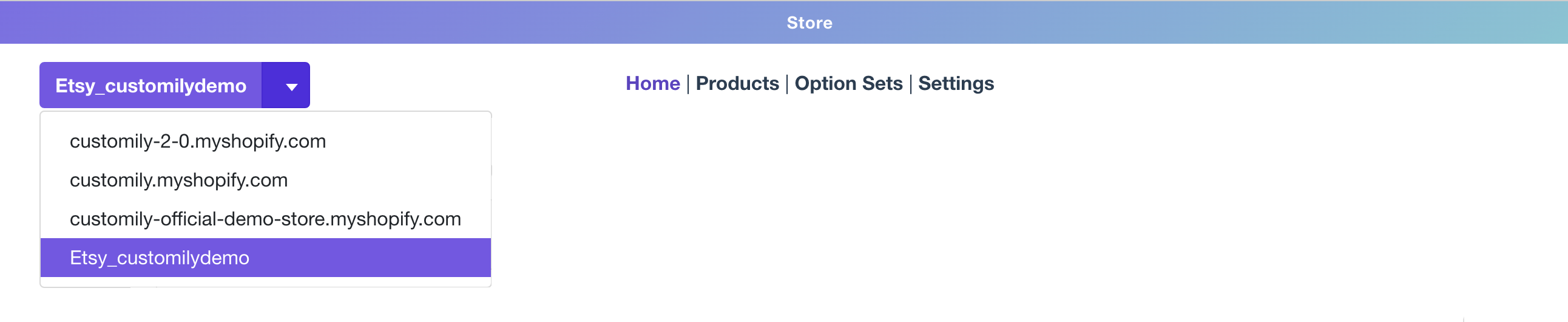Viewport: 1568px width, 322px height.
Task: Click Option Sets in the top navigation
Action: [848, 84]
